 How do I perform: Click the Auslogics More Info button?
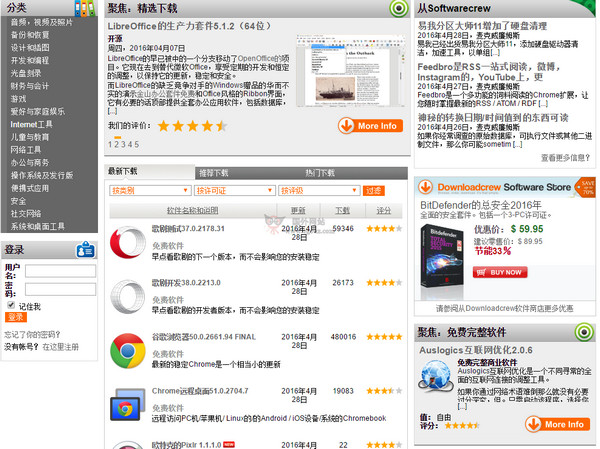coord(558,424)
